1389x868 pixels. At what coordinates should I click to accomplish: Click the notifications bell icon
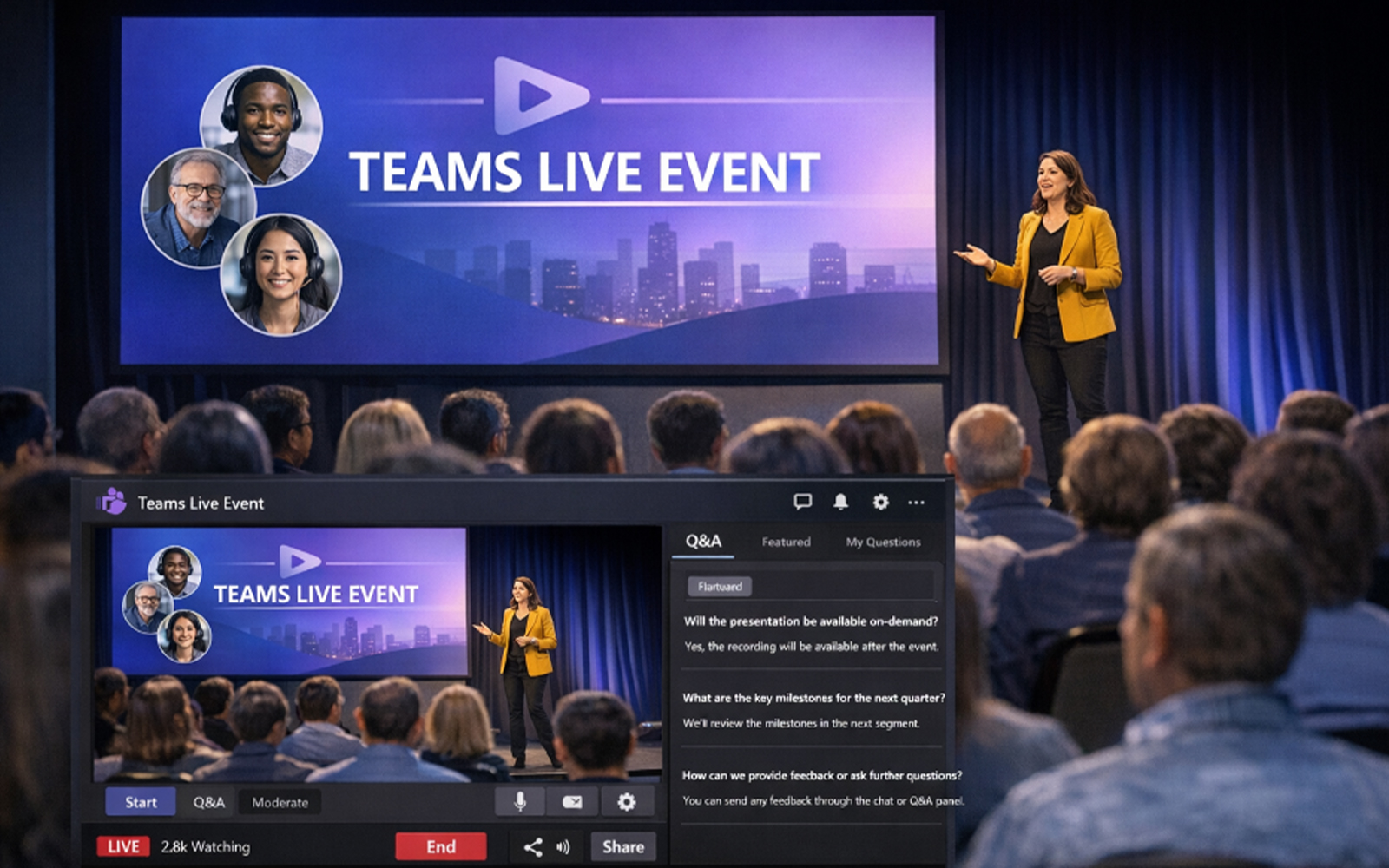tap(840, 502)
